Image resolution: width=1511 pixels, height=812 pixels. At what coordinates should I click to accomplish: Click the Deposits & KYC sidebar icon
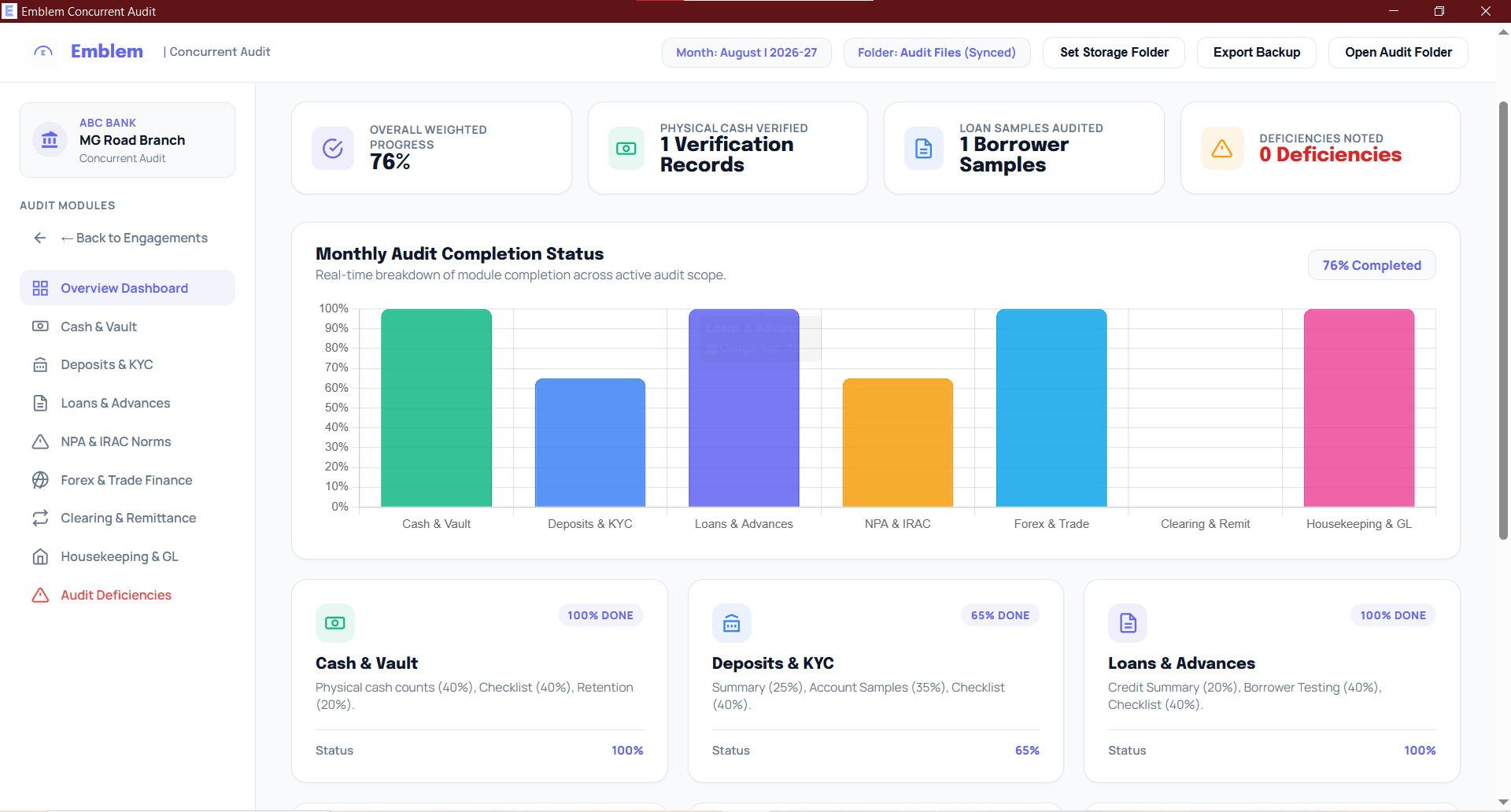[40, 365]
